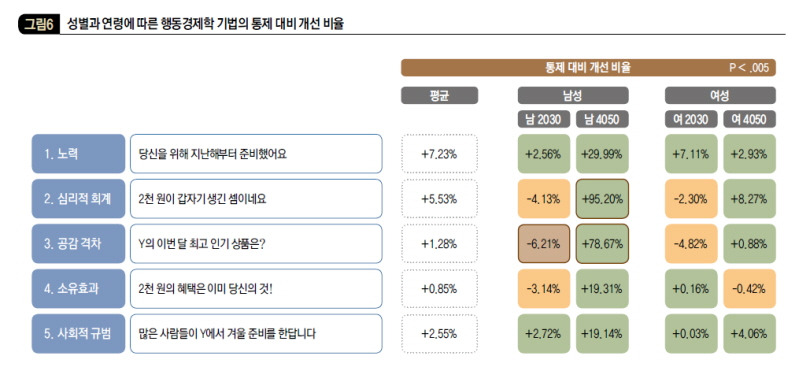Click the 평균 column header
Image resolution: width=799 pixels, height=371 pixels.
[439, 95]
